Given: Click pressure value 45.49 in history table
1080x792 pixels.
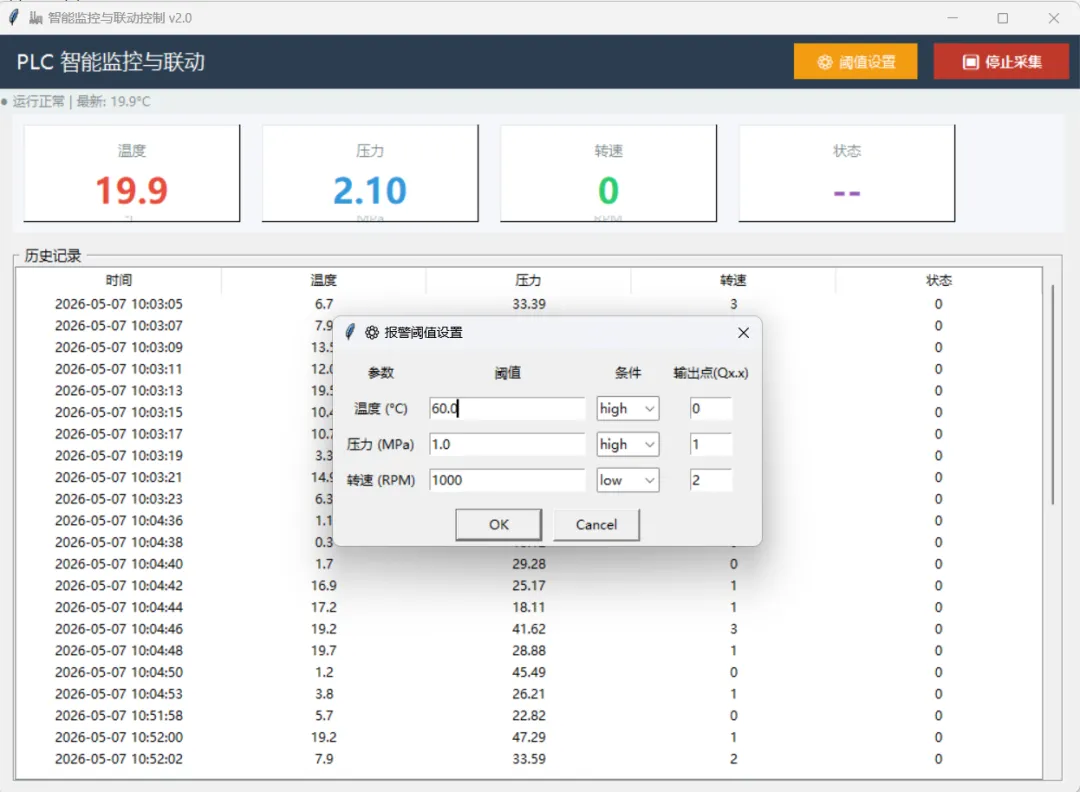Looking at the screenshot, I should click(528, 672).
